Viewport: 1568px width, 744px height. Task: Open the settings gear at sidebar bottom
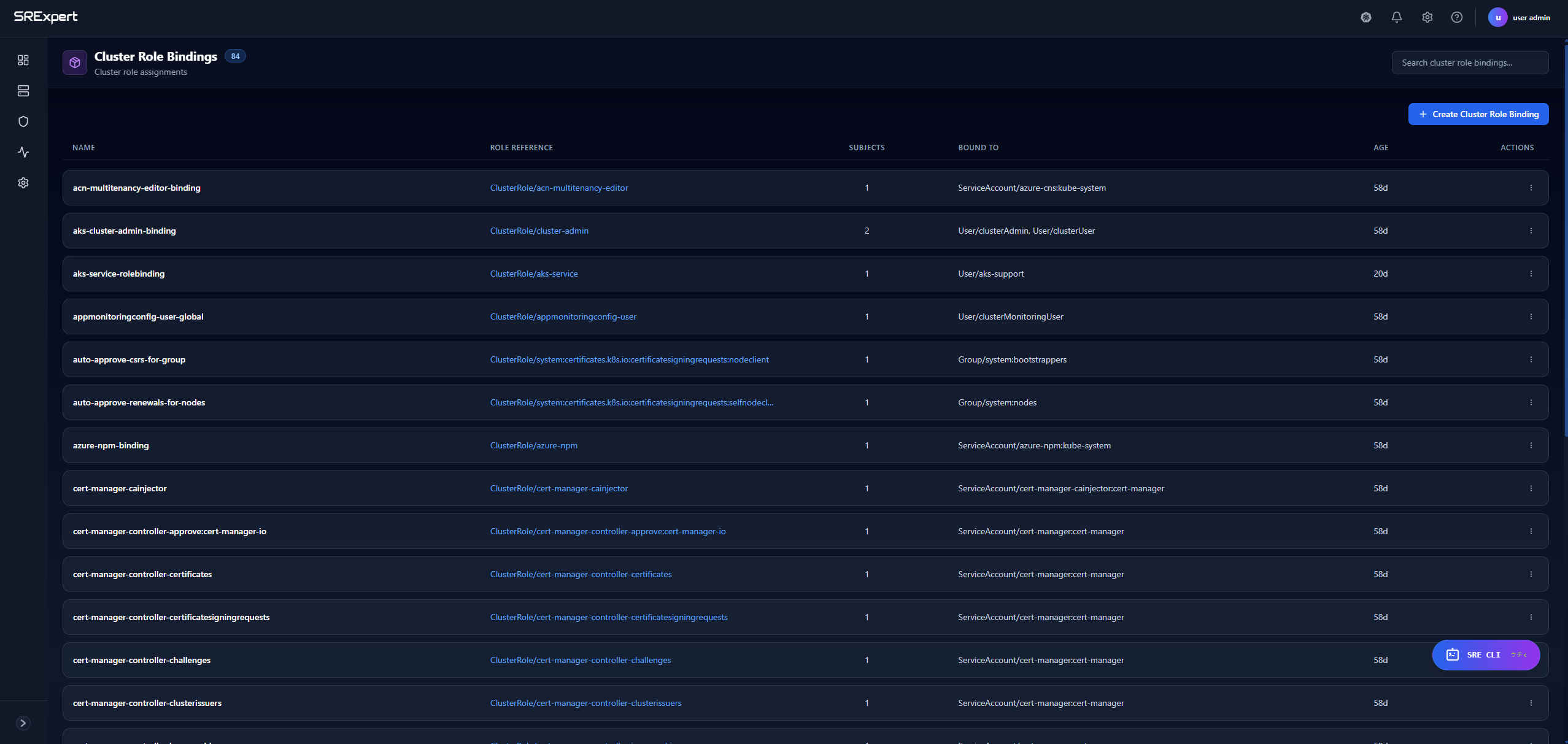(x=23, y=182)
